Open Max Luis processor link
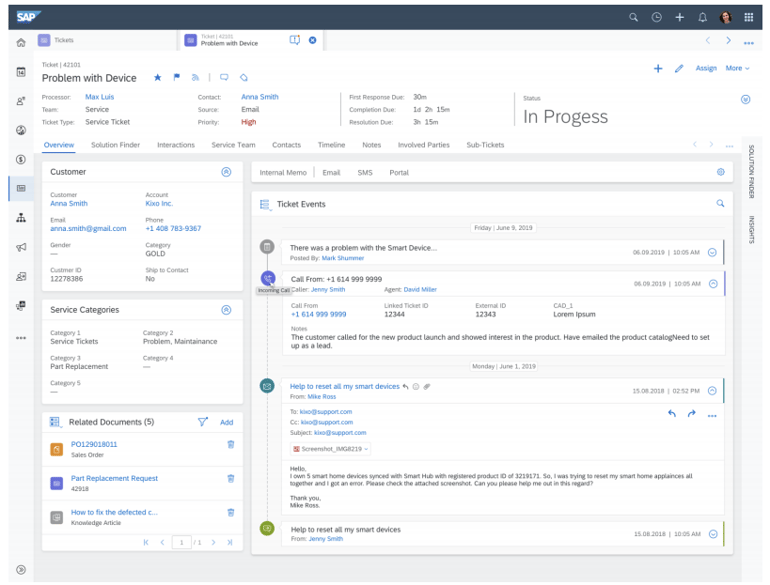 [x=100, y=97]
